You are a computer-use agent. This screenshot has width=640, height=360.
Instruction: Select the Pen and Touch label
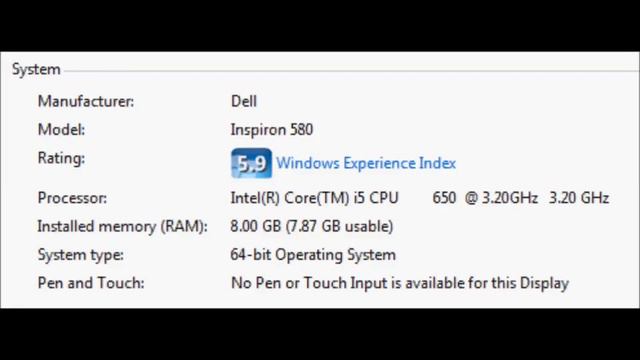coord(91,283)
